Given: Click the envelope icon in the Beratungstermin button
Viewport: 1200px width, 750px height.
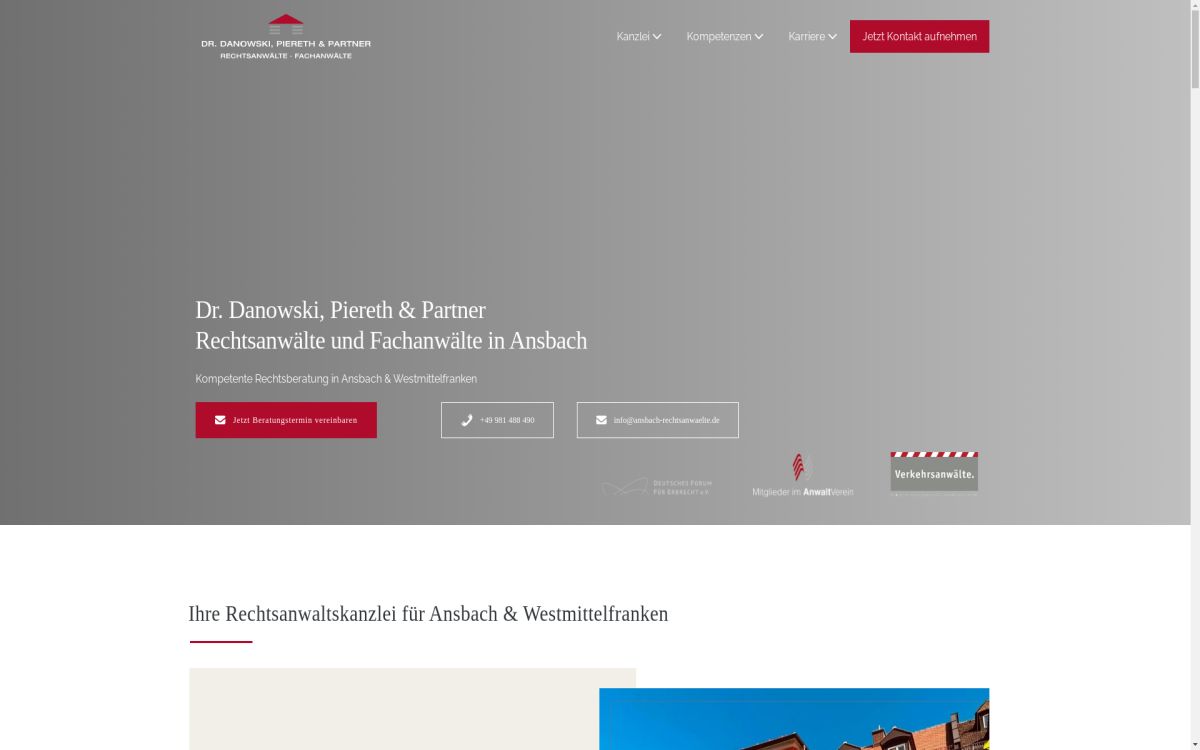Looking at the screenshot, I should tap(220, 420).
